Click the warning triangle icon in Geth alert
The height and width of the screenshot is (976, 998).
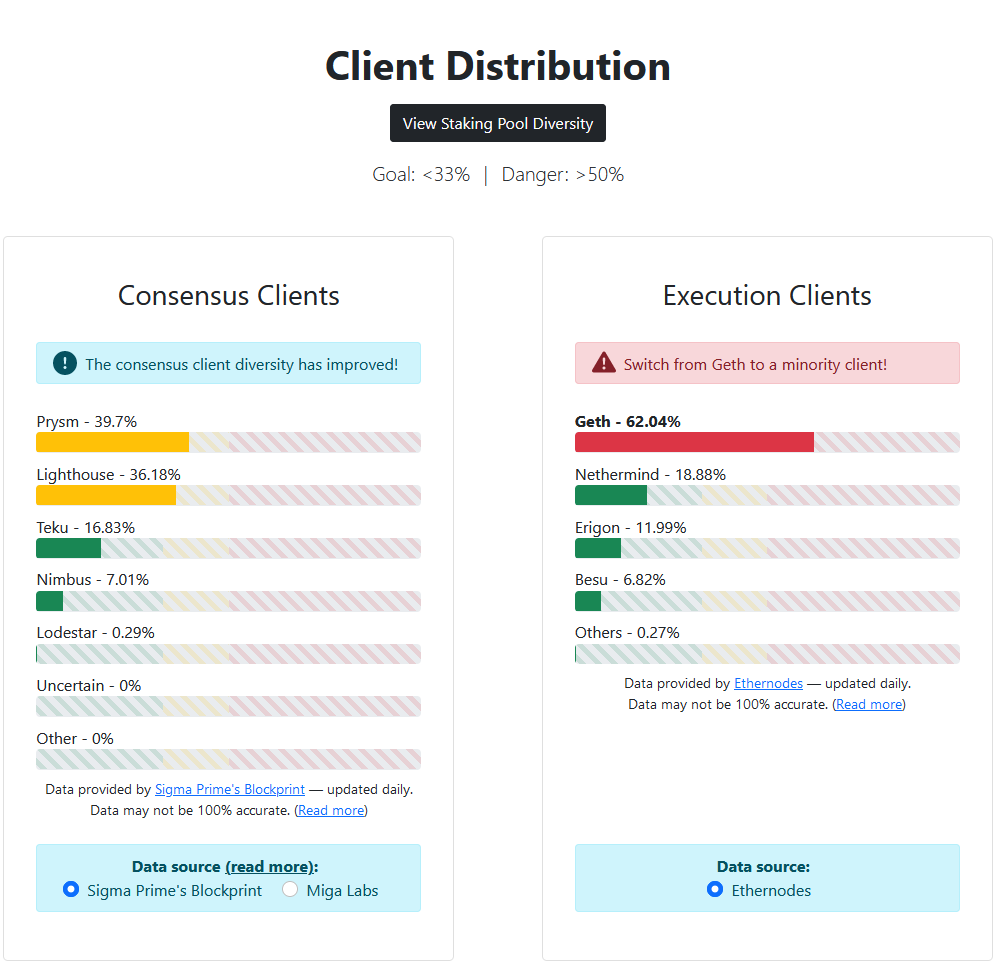tap(603, 363)
